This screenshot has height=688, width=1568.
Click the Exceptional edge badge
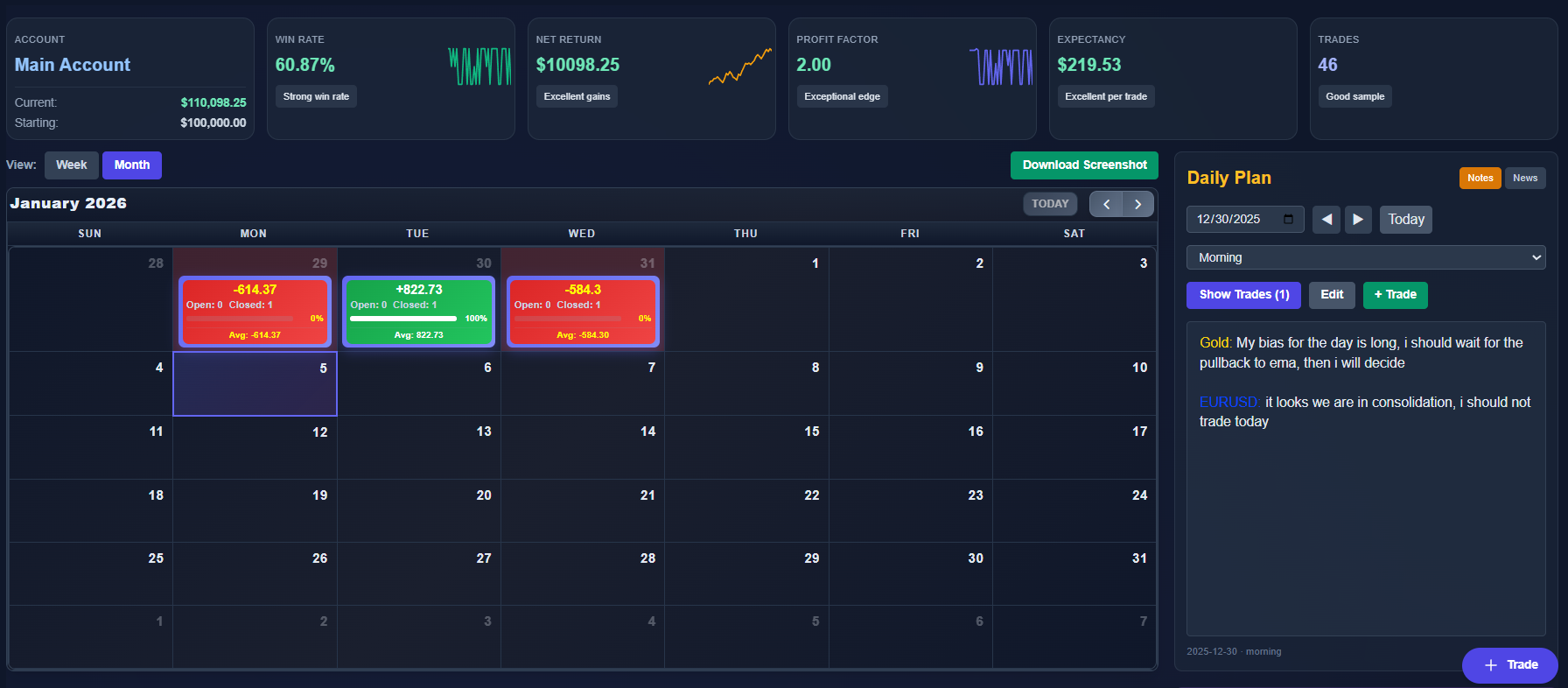(842, 96)
